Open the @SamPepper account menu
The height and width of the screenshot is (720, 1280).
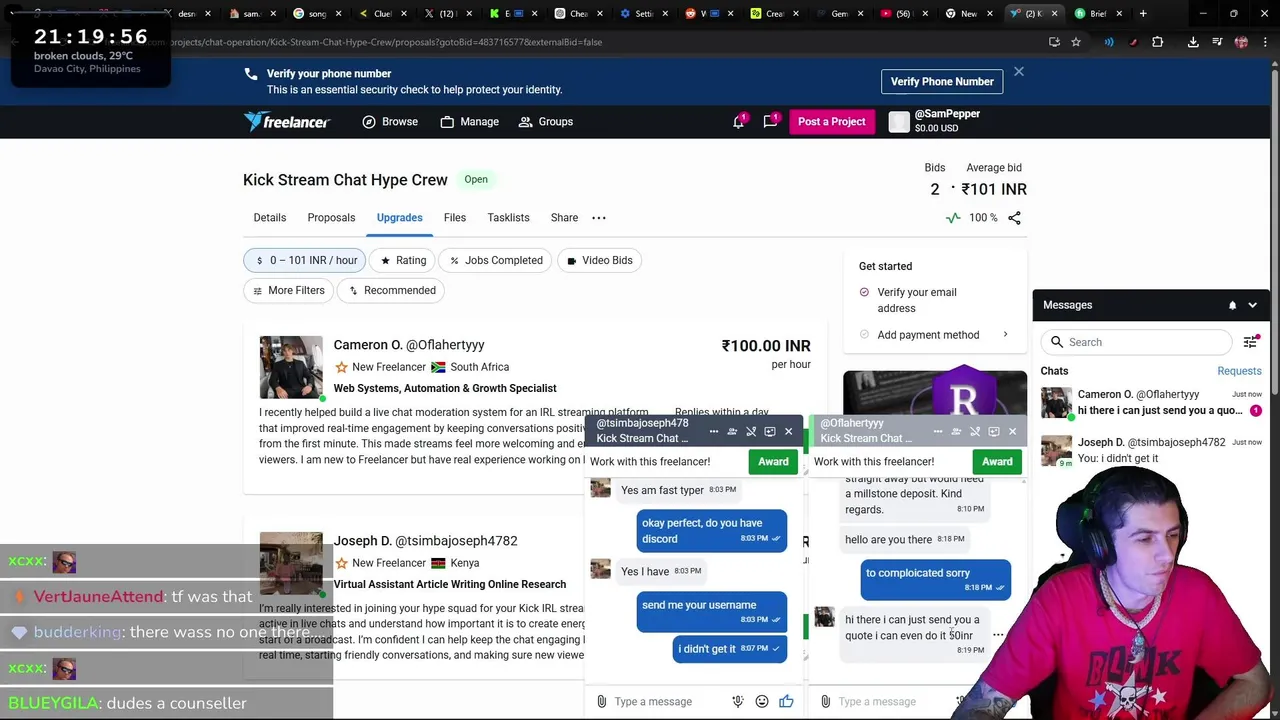(935, 121)
